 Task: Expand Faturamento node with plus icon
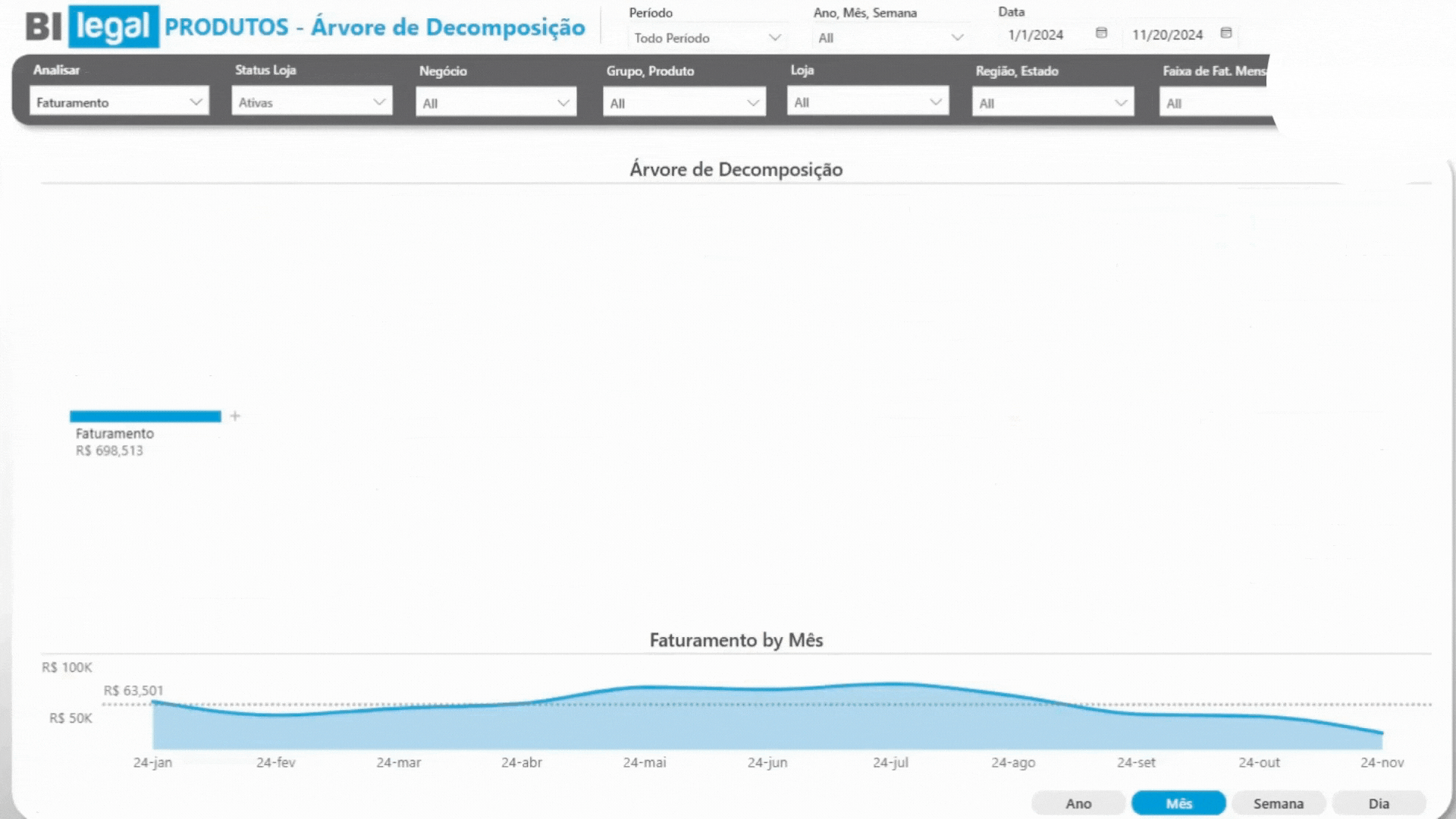tap(235, 416)
